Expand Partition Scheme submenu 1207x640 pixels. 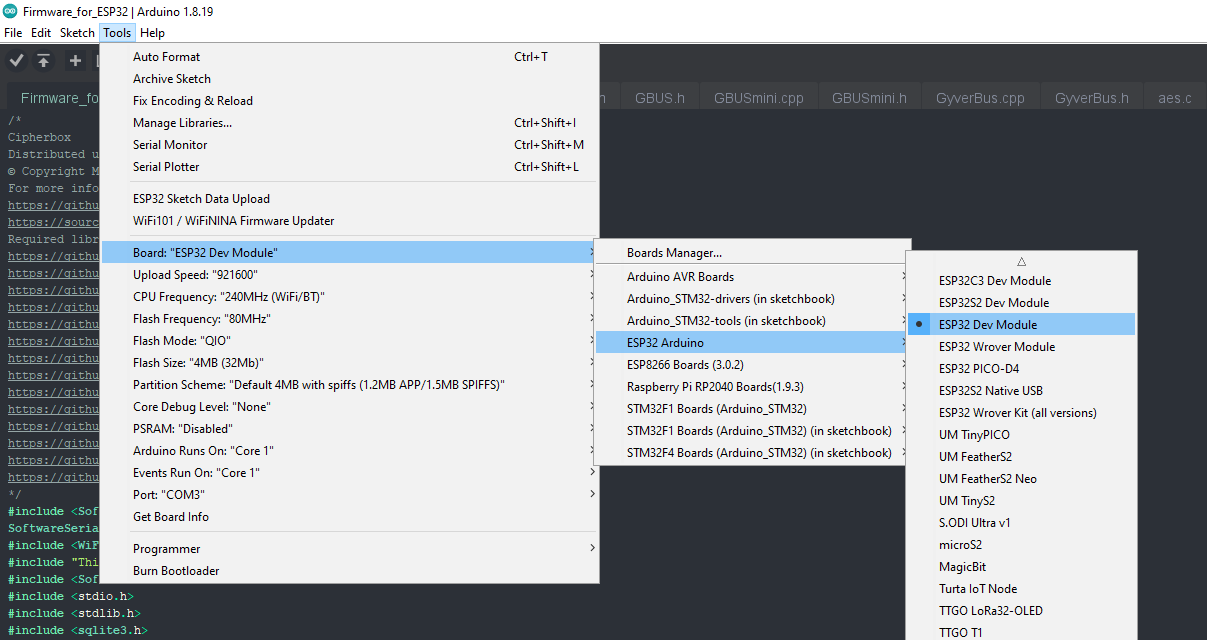click(350, 385)
